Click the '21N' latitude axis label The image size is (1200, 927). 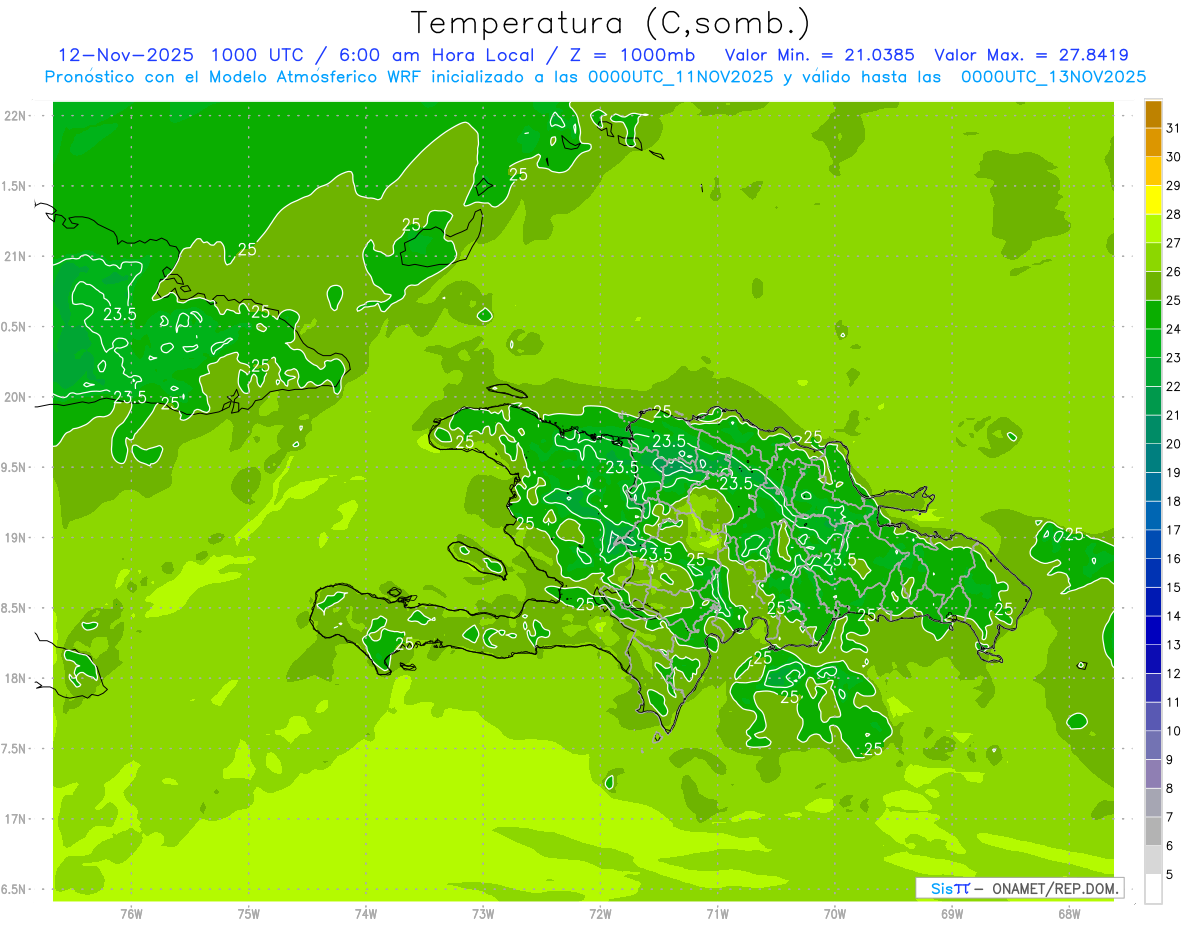[x=16, y=256]
